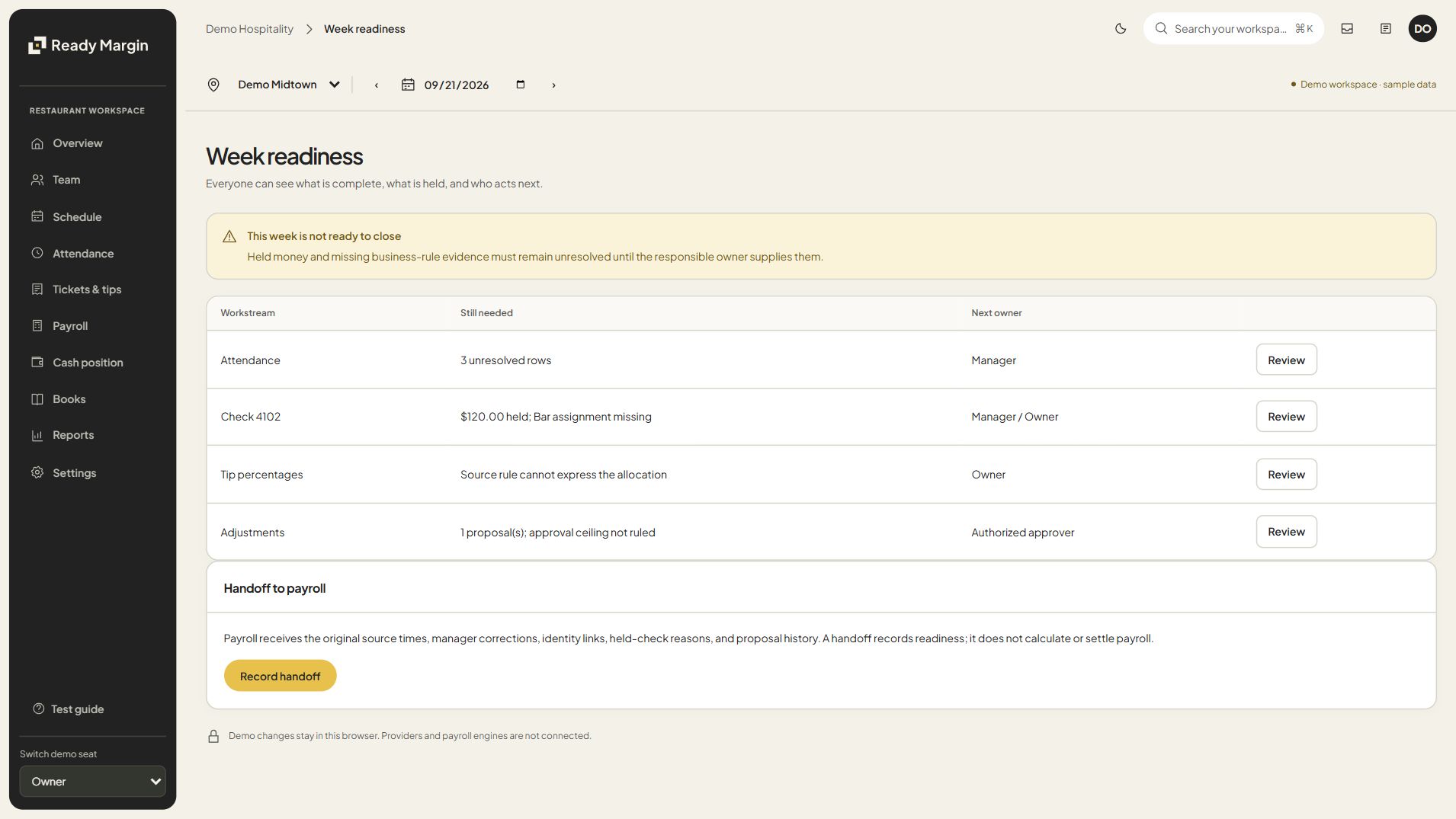Click the location pin icon beside Demo Midtown
The width and height of the screenshot is (1456, 819).
click(x=213, y=85)
